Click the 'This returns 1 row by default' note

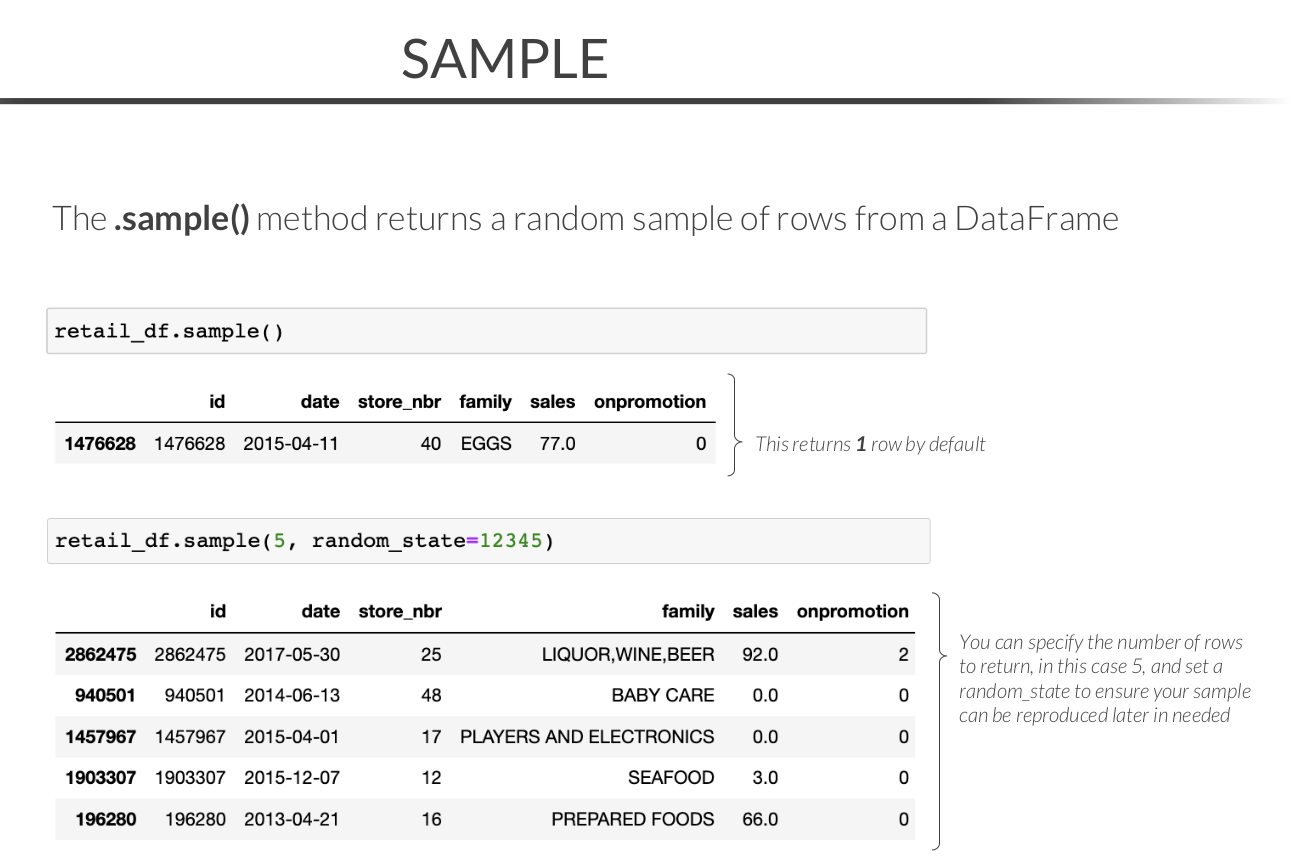(870, 444)
